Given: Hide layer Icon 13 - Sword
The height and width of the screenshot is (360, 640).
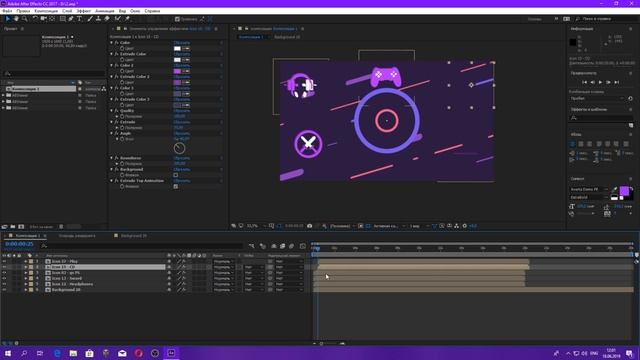Looking at the screenshot, I should 4,278.
